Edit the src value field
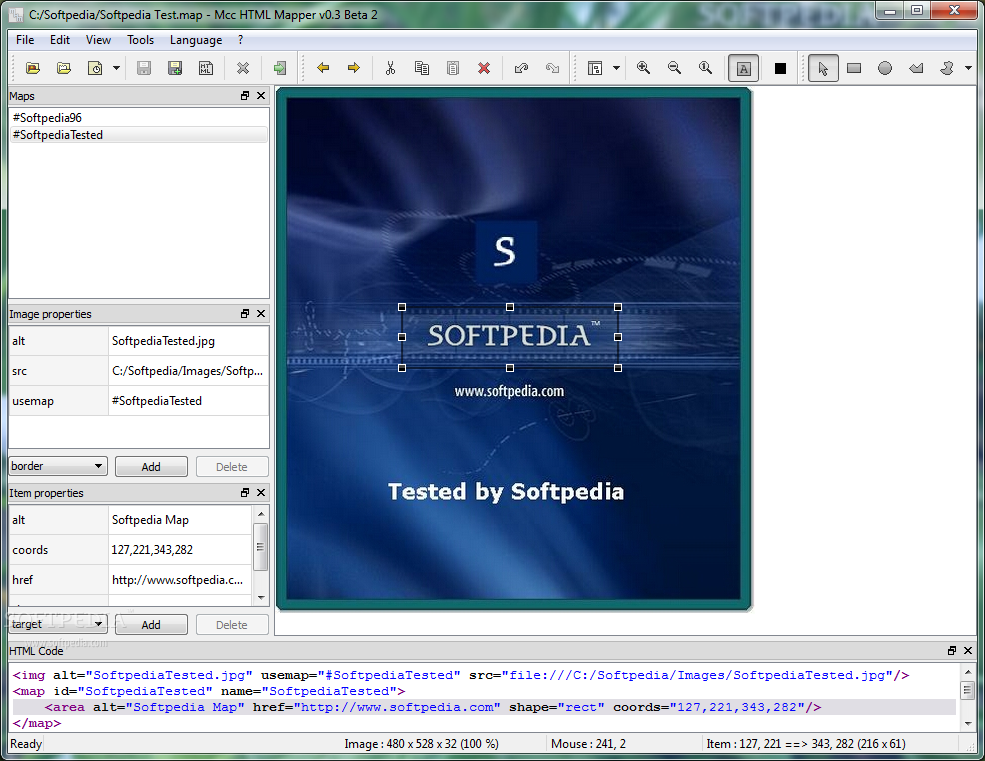Image resolution: width=985 pixels, height=761 pixels. click(x=188, y=371)
